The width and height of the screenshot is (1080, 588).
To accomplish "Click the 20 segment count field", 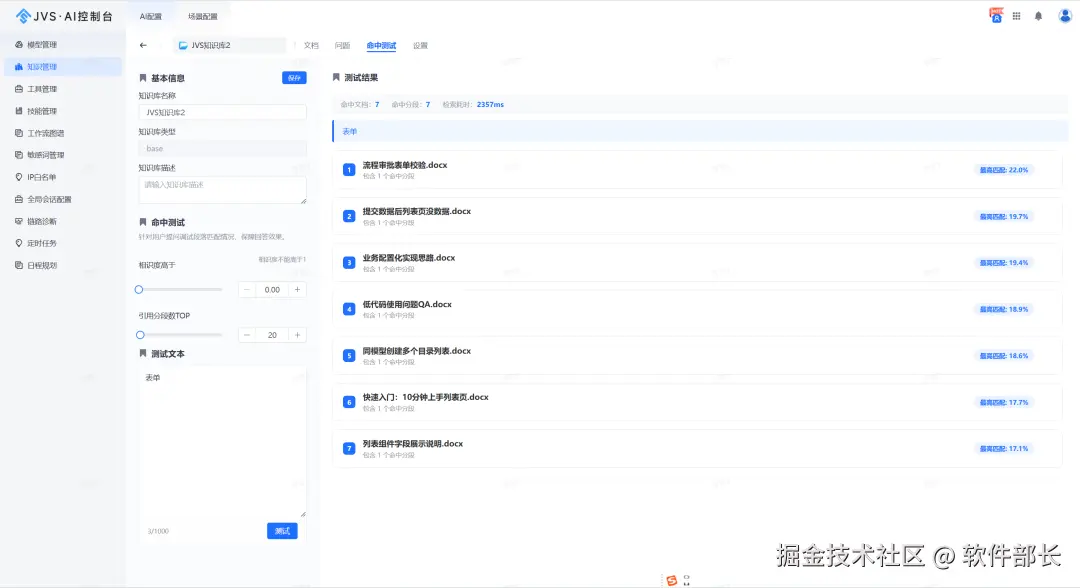I will coord(272,335).
